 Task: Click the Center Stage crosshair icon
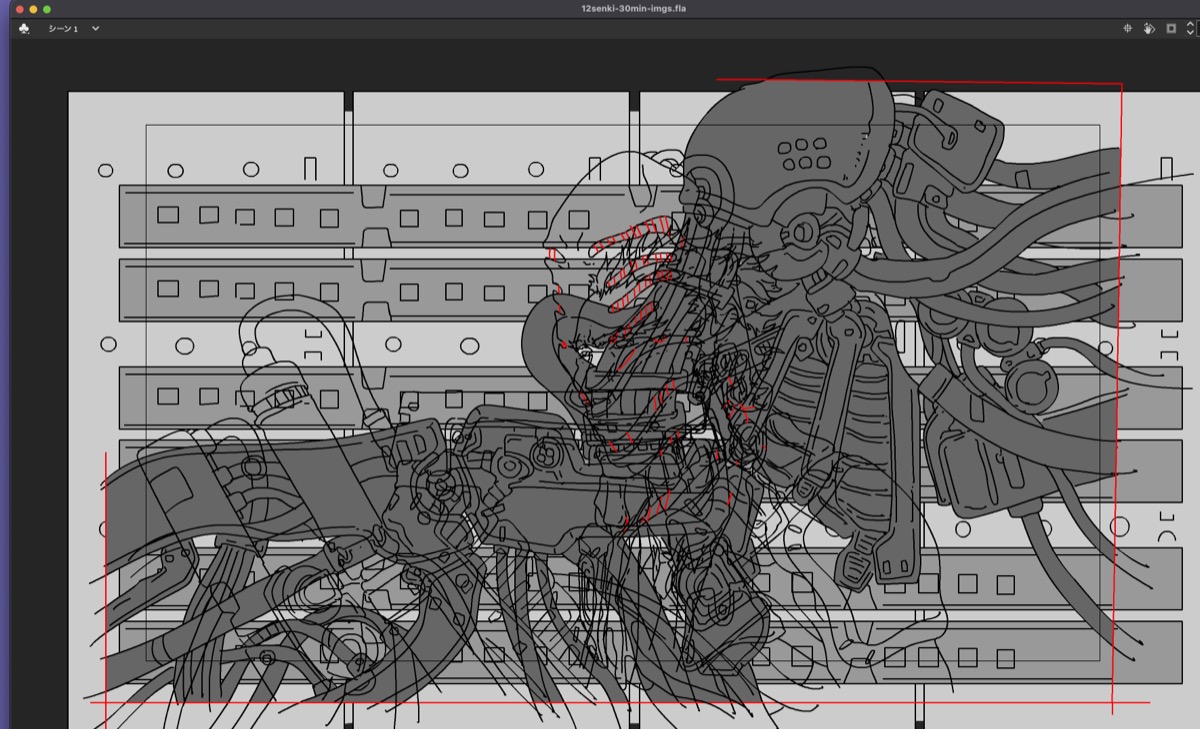tap(1127, 29)
